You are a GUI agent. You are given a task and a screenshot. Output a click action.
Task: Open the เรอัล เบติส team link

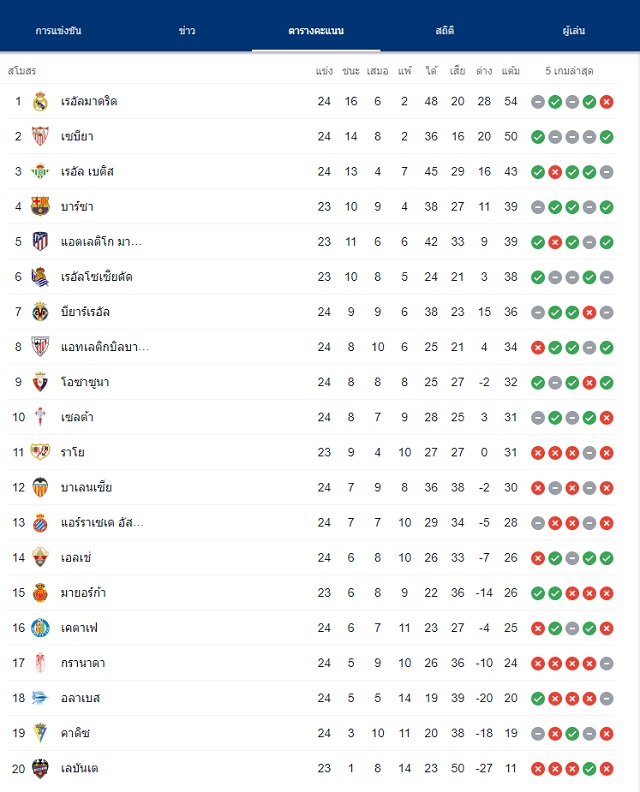click(87, 172)
